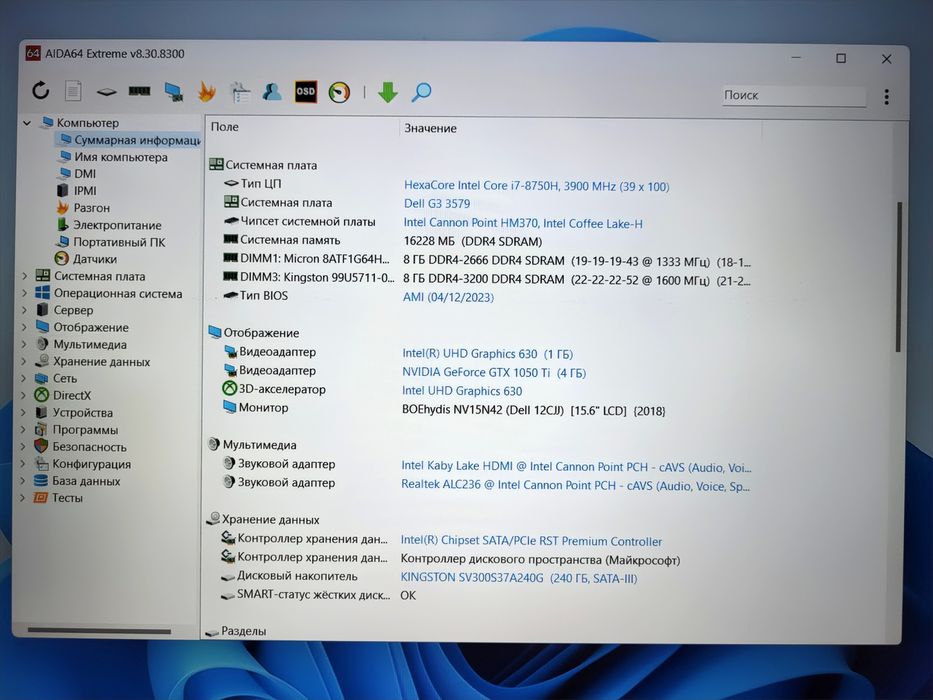This screenshot has height=700, width=933.
Task: Open the Realtek ALC236 audio link
Action: tap(575, 485)
